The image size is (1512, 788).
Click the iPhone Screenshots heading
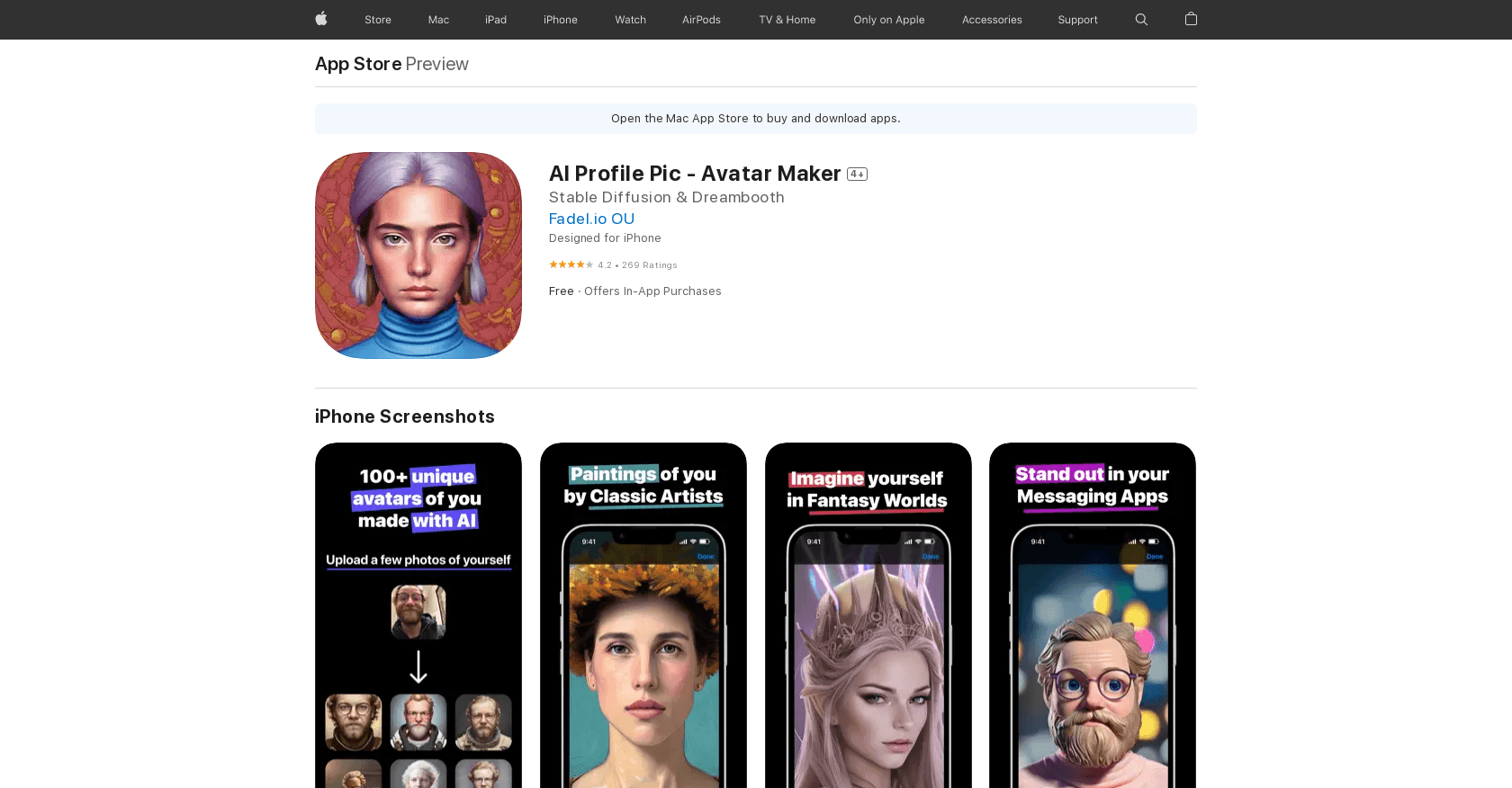(x=405, y=416)
